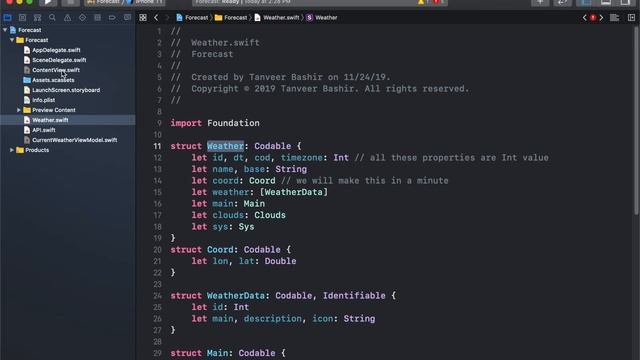Click 'Double' type on line 21
640x360 pixels.
280,261
